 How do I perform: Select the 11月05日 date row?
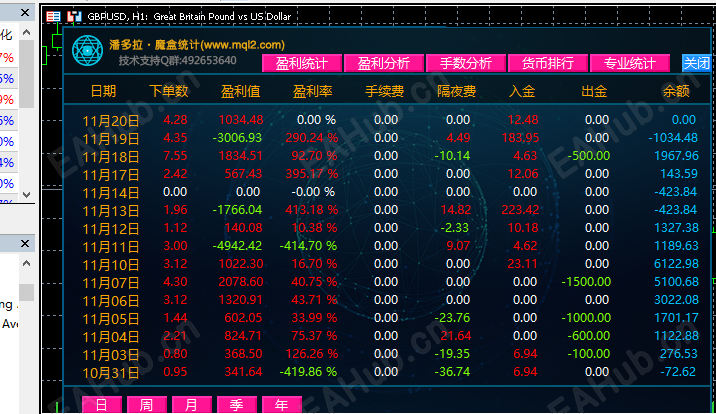(111, 319)
